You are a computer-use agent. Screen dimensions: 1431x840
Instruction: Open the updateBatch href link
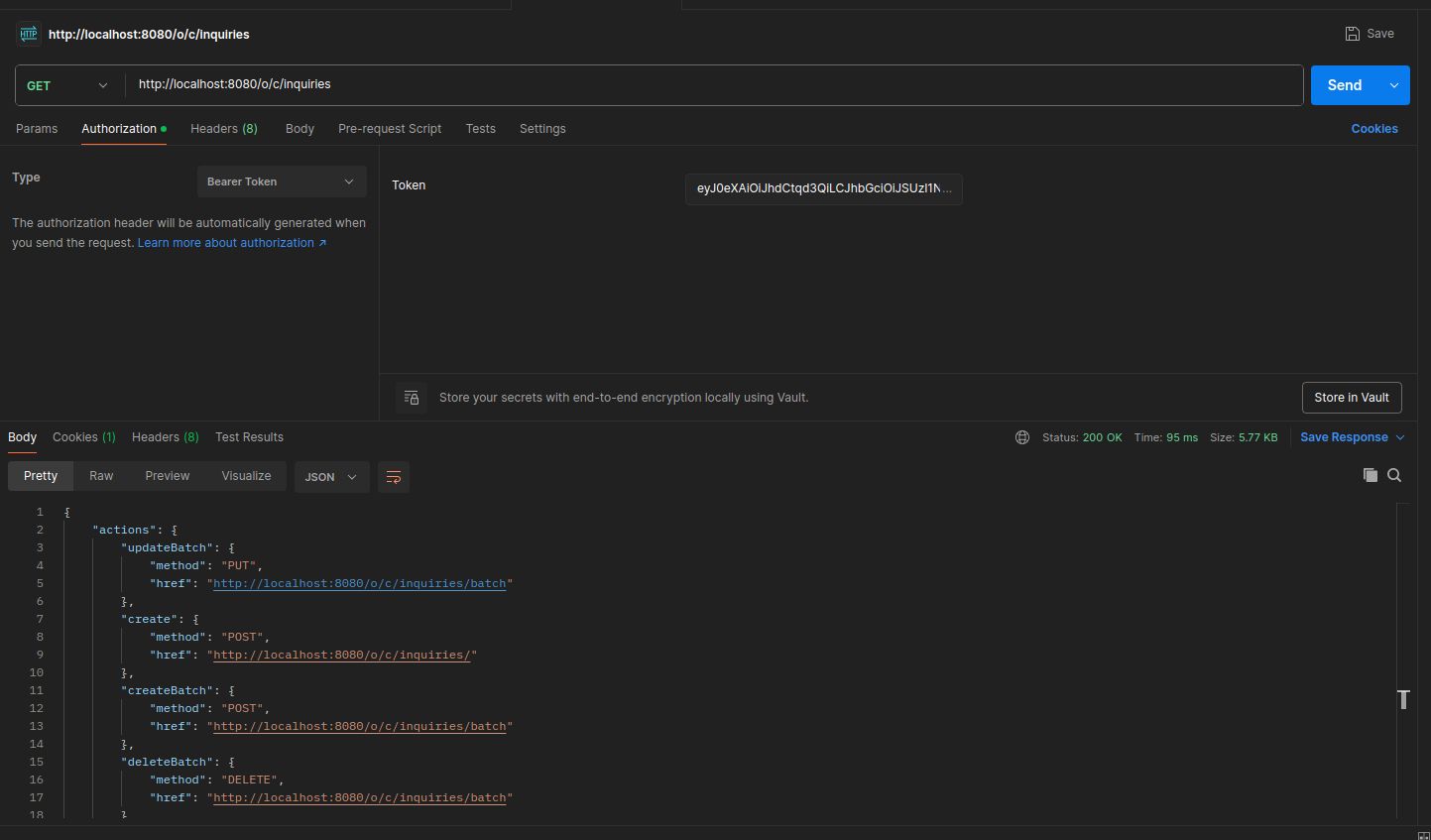click(360, 583)
